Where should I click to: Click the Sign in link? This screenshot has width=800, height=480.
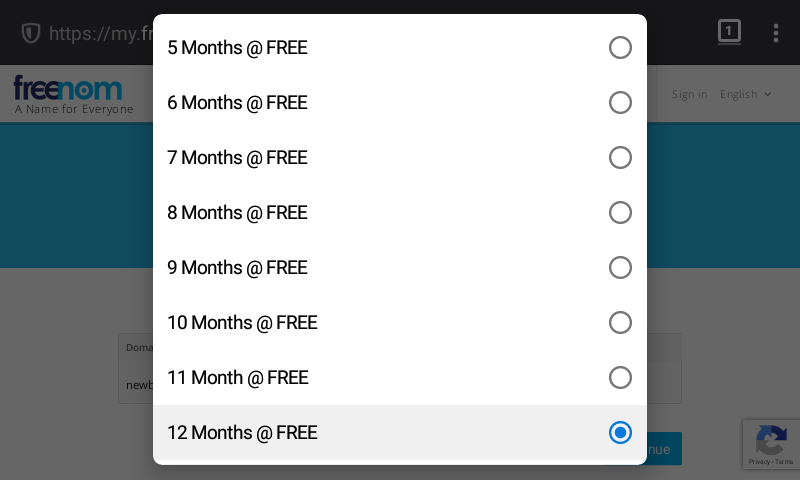[689, 94]
